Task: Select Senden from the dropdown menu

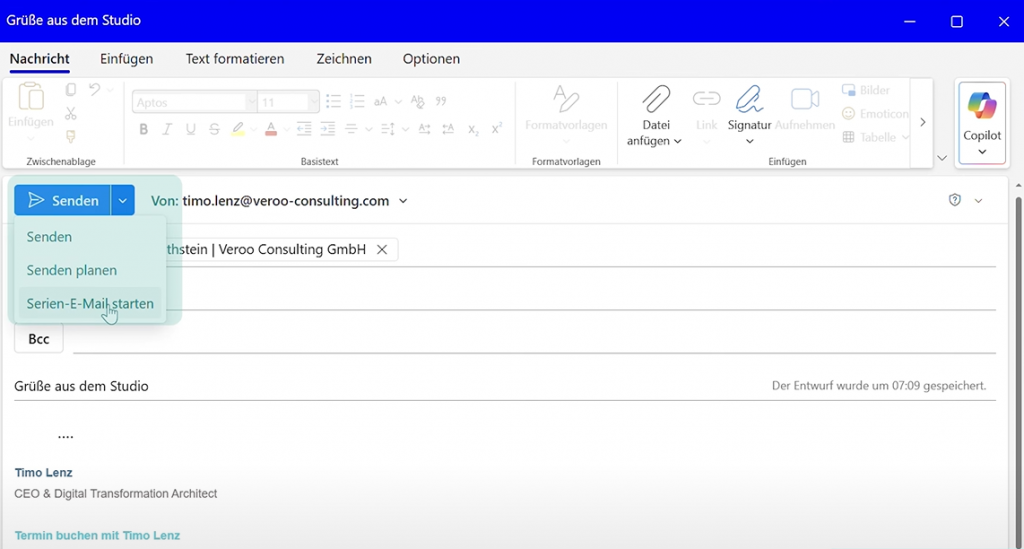Action: click(89, 237)
